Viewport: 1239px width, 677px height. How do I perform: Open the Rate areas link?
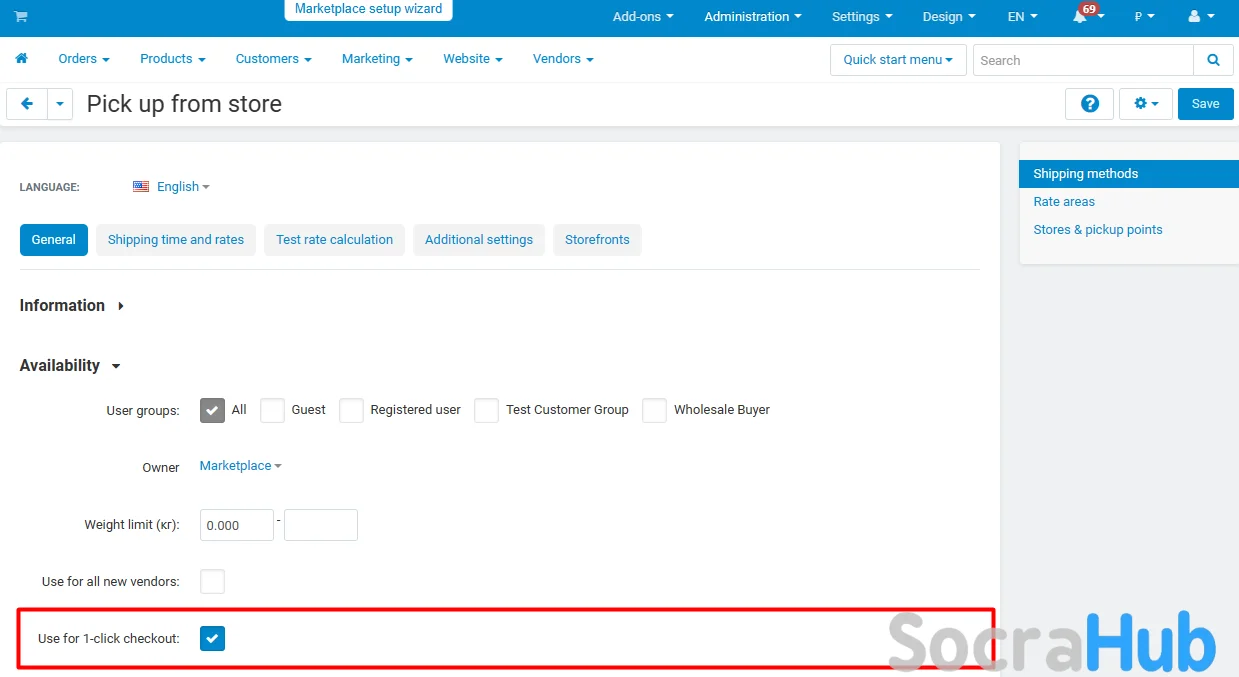1063,202
